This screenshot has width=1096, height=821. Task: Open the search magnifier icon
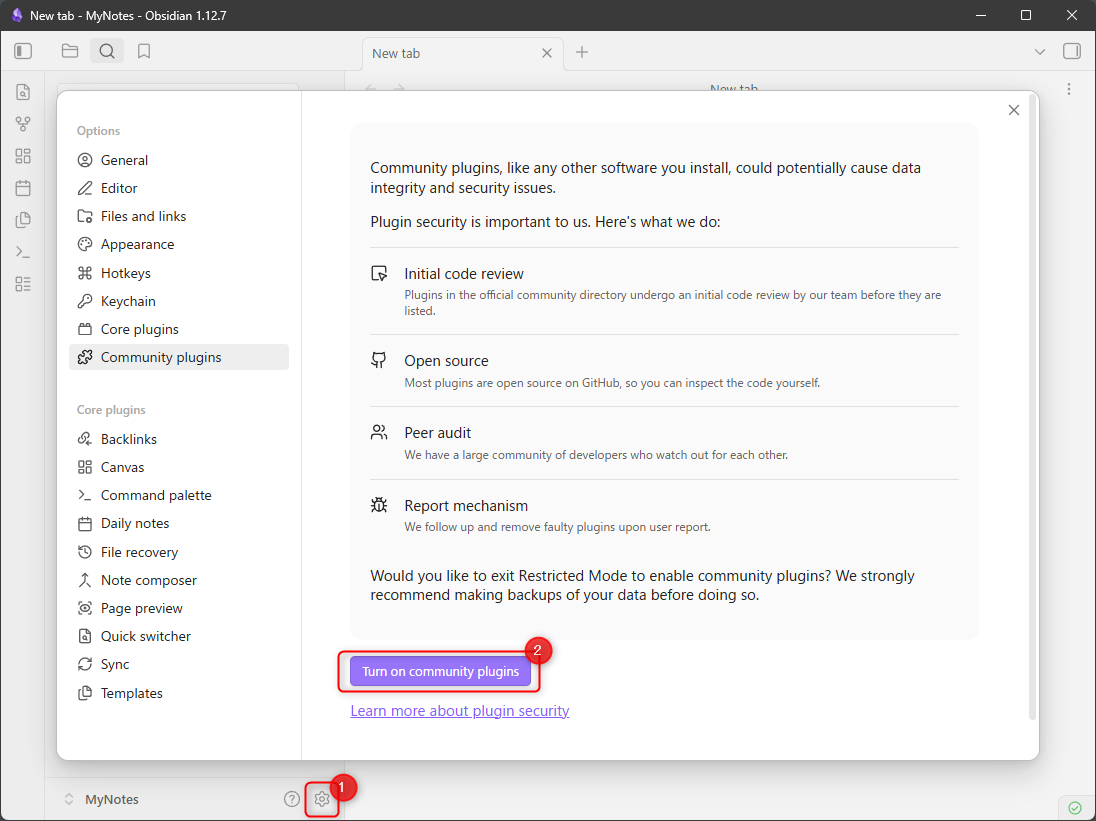pos(107,51)
